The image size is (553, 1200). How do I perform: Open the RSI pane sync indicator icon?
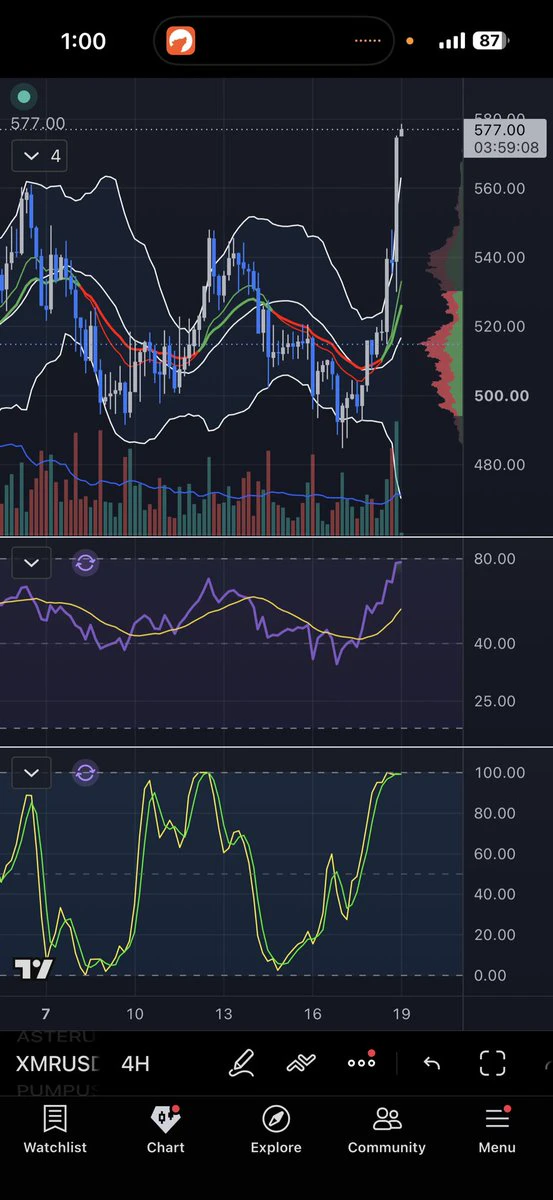tap(85, 563)
